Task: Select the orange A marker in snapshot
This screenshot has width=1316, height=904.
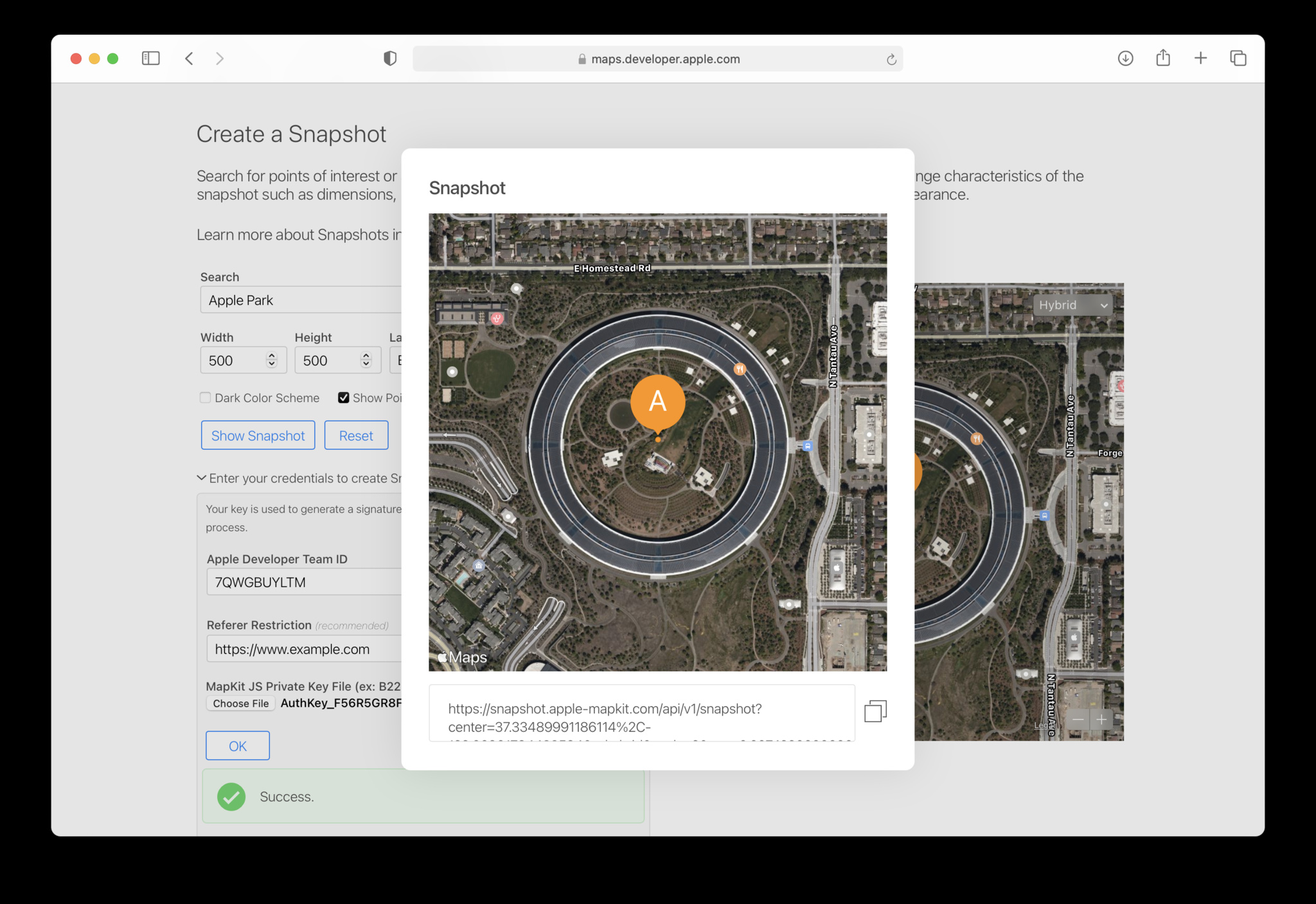Action: click(x=657, y=403)
